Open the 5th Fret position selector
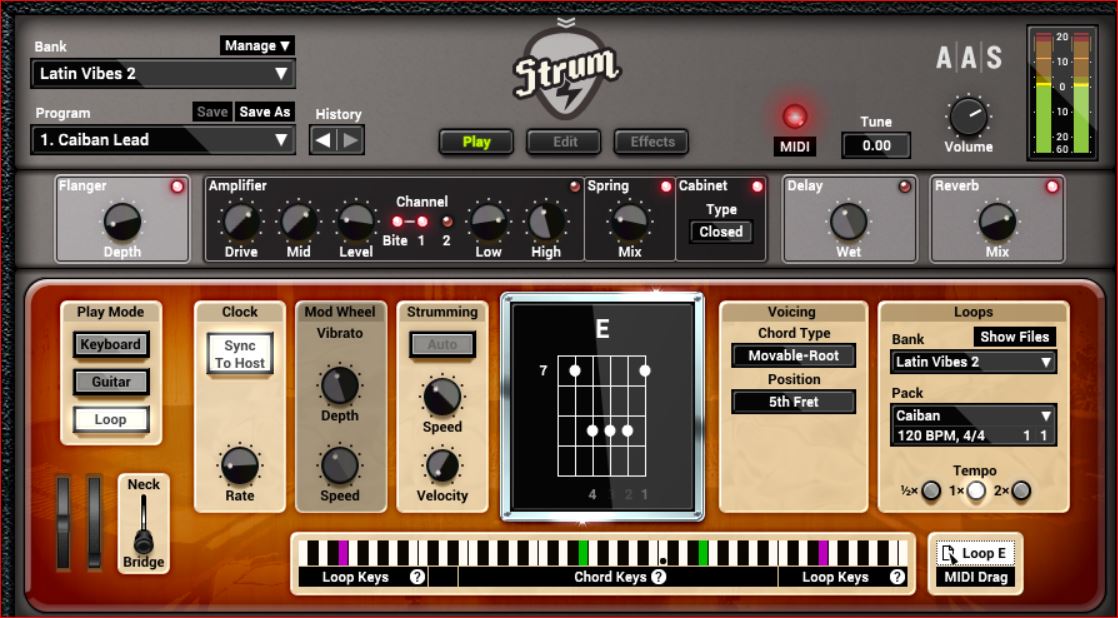This screenshot has width=1118, height=618. point(794,402)
